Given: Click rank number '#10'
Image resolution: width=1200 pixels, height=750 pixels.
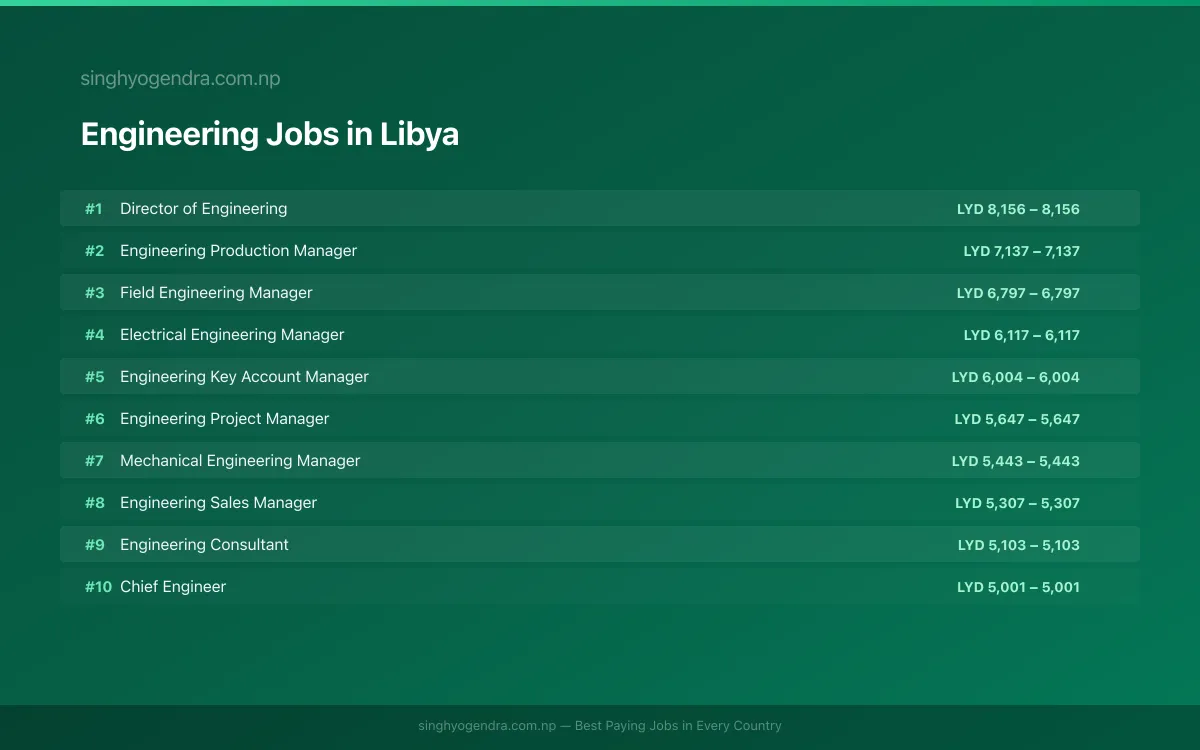Looking at the screenshot, I should pyautogui.click(x=98, y=587).
